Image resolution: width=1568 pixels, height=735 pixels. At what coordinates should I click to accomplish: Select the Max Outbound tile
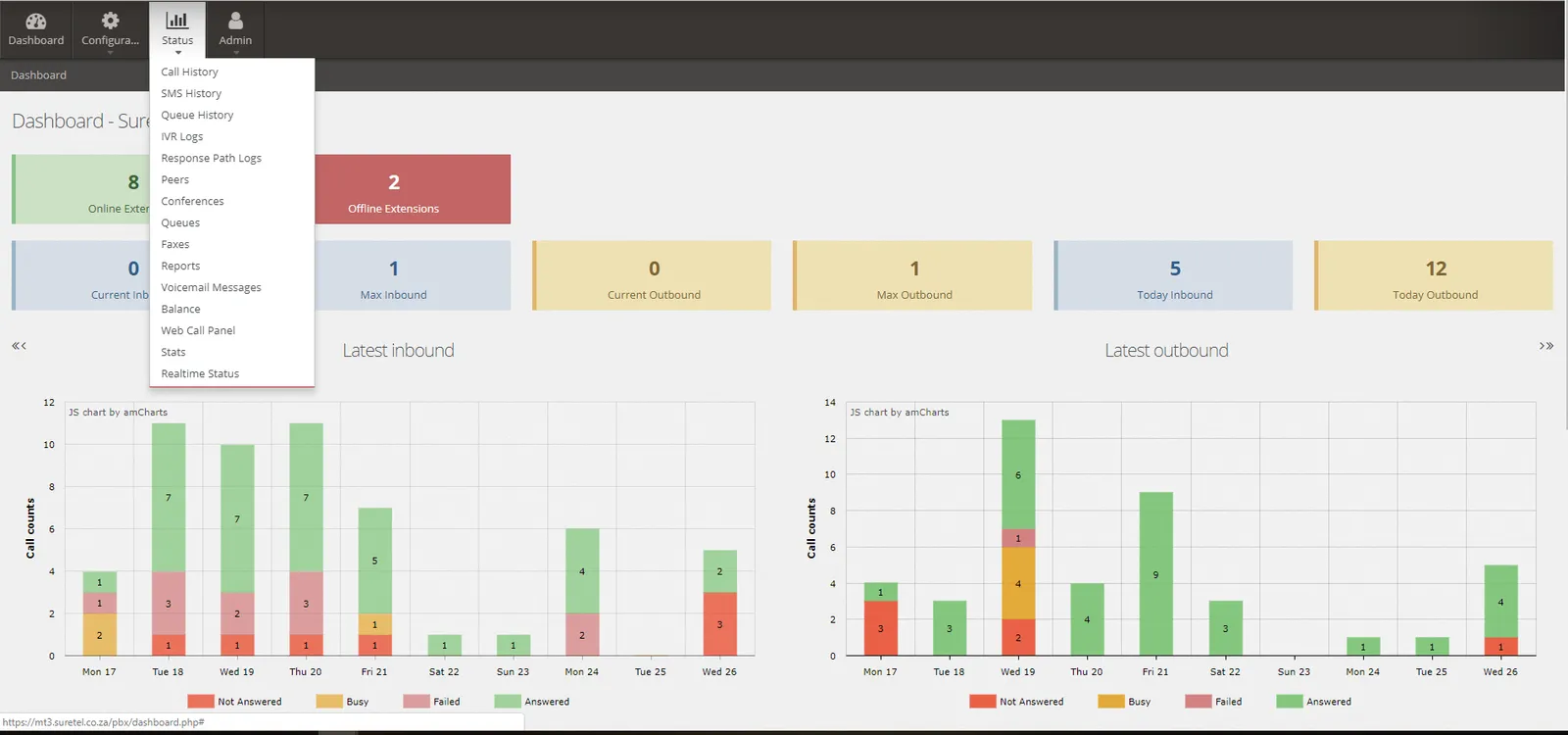[912, 275]
